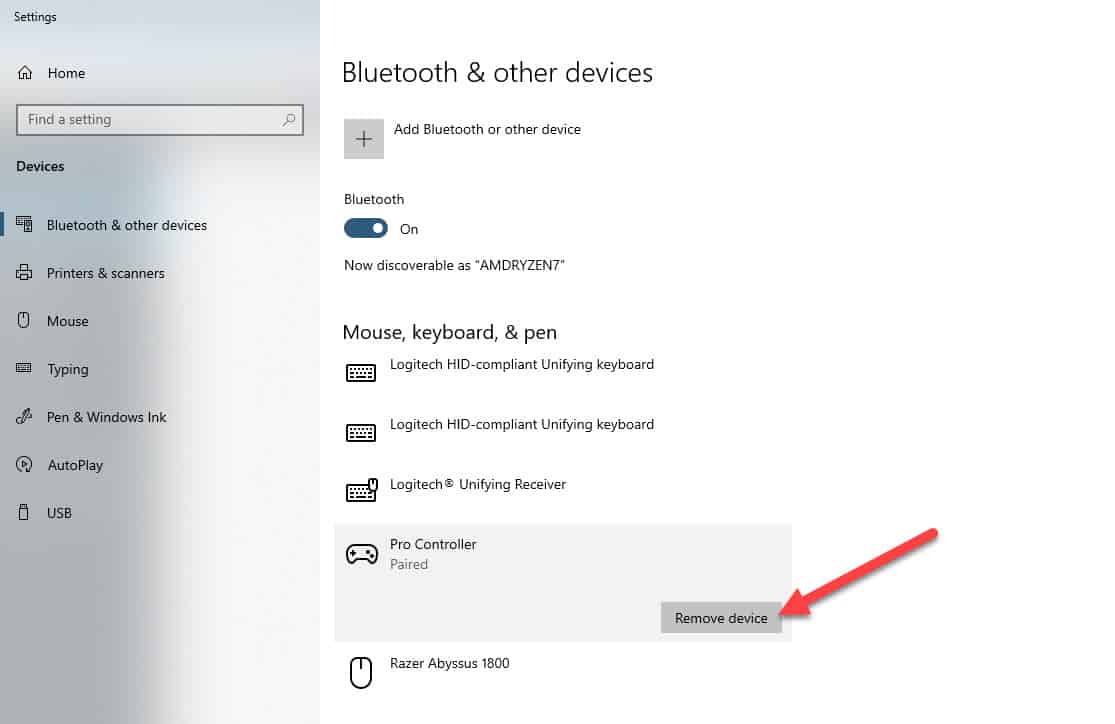This screenshot has height=724, width=1115.
Task: Click second Logitech keyboard device icon
Action: pyautogui.click(x=361, y=432)
